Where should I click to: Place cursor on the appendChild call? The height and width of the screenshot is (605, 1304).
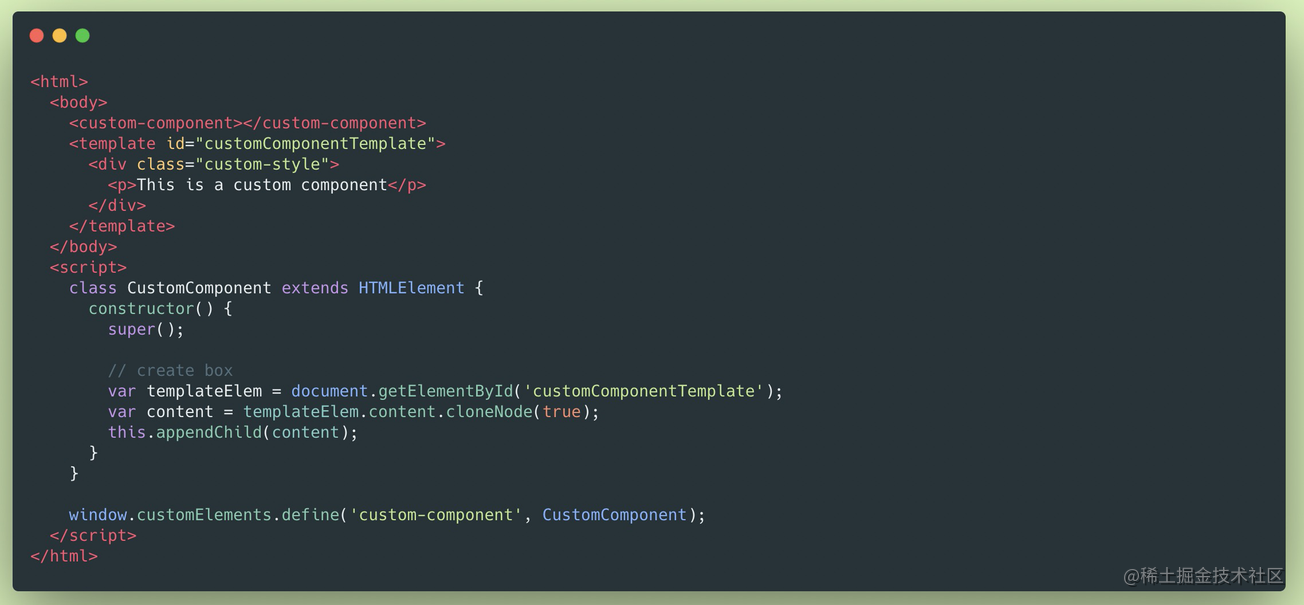209,433
